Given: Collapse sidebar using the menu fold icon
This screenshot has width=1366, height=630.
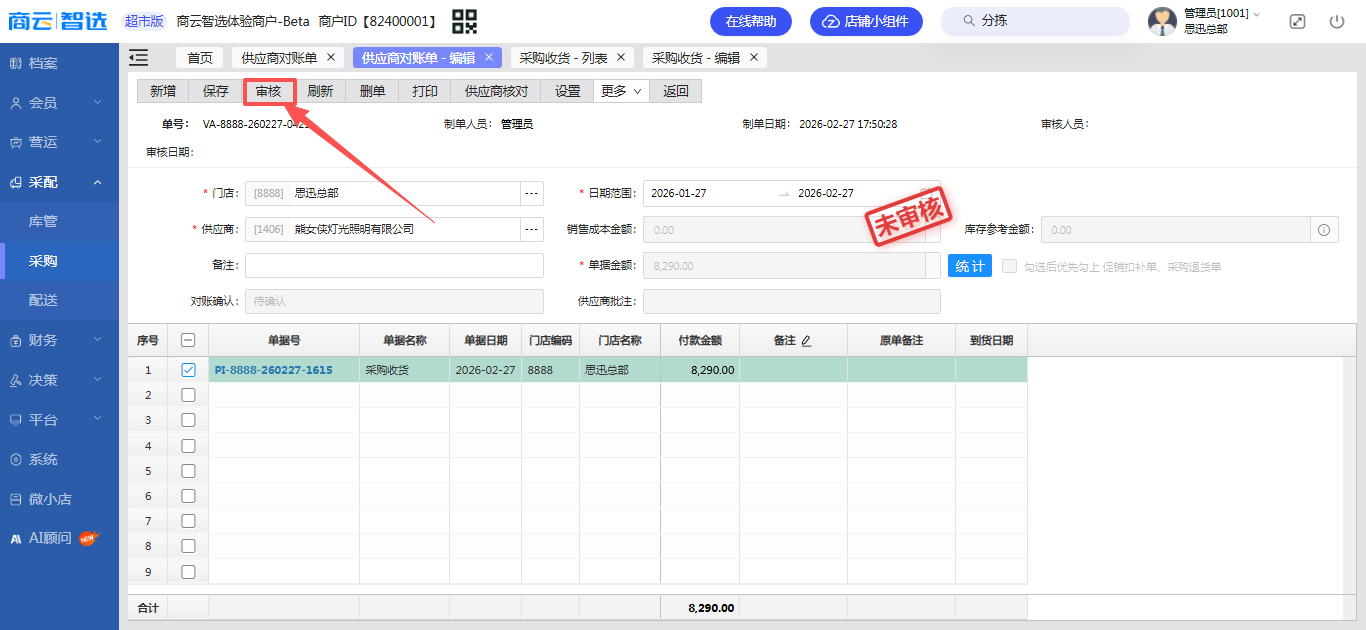Looking at the screenshot, I should pyautogui.click(x=139, y=58).
